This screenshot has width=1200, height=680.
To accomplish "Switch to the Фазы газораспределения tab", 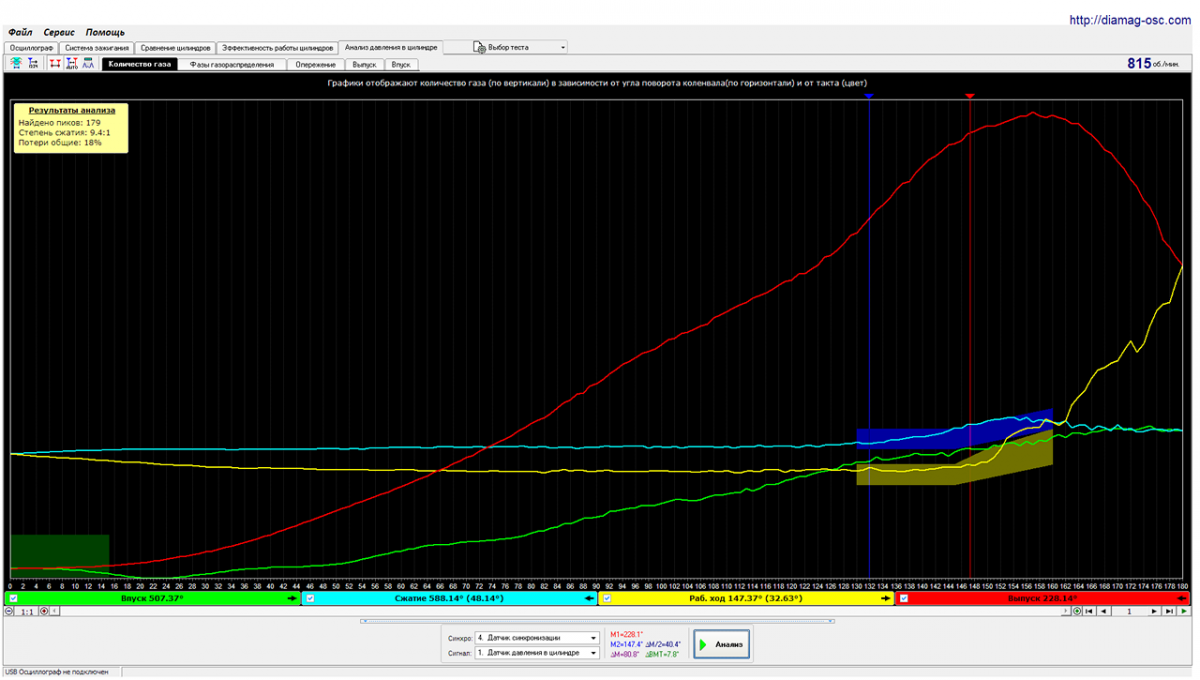I will (x=231, y=64).
